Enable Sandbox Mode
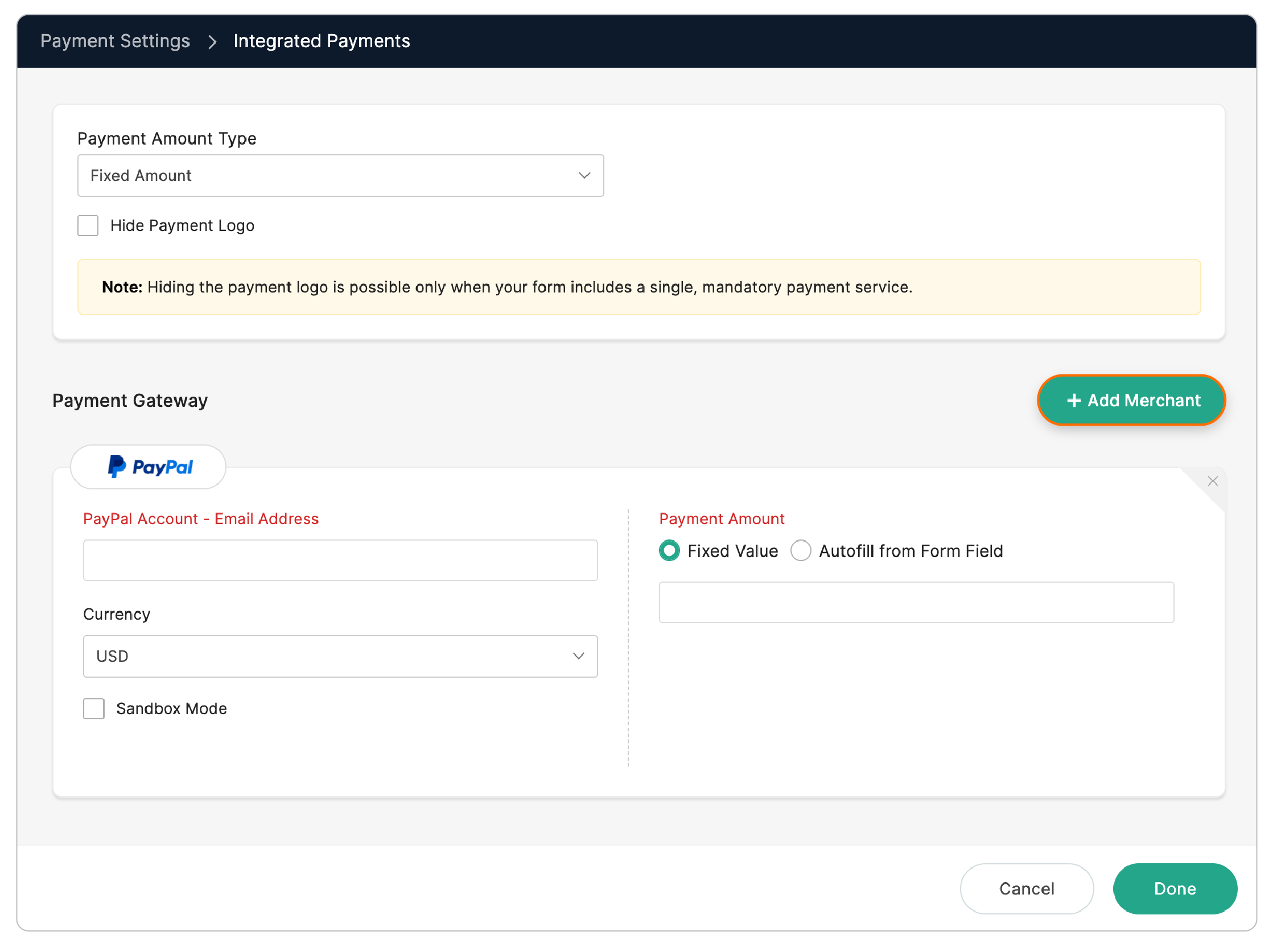This screenshot has height=952, width=1277. (x=93, y=708)
